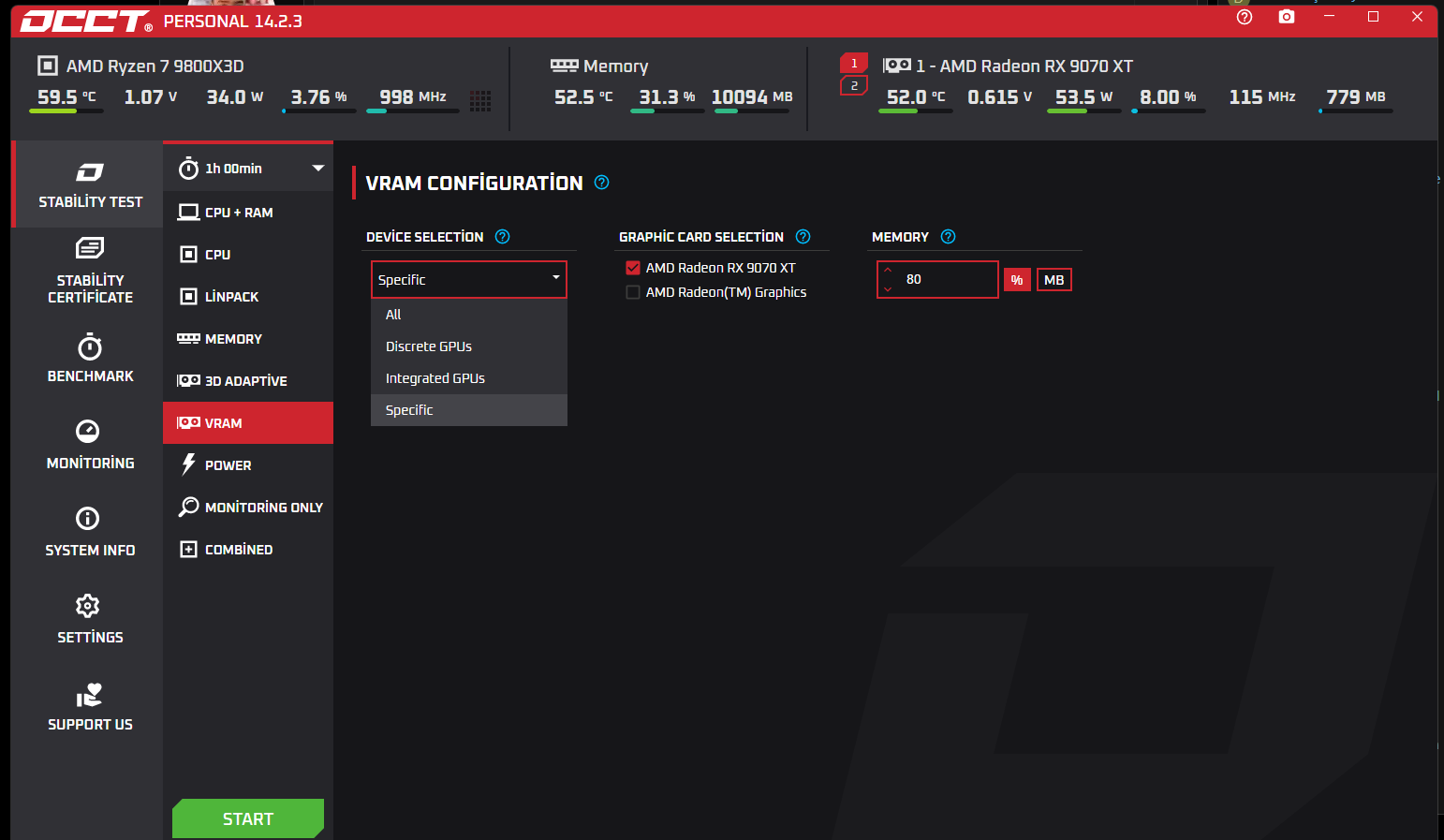This screenshot has width=1444, height=840.
Task: Open the help question mark in title bar
Action: point(1245,17)
